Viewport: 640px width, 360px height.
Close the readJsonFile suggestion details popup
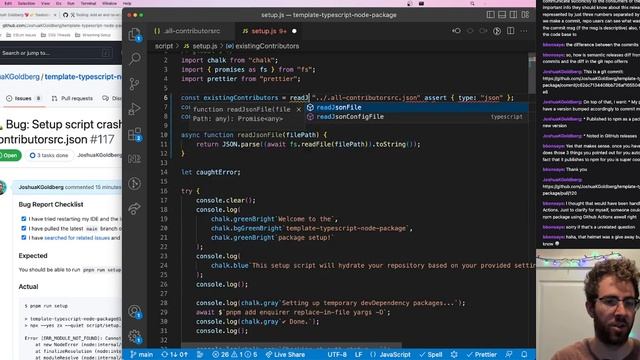coord(298,109)
